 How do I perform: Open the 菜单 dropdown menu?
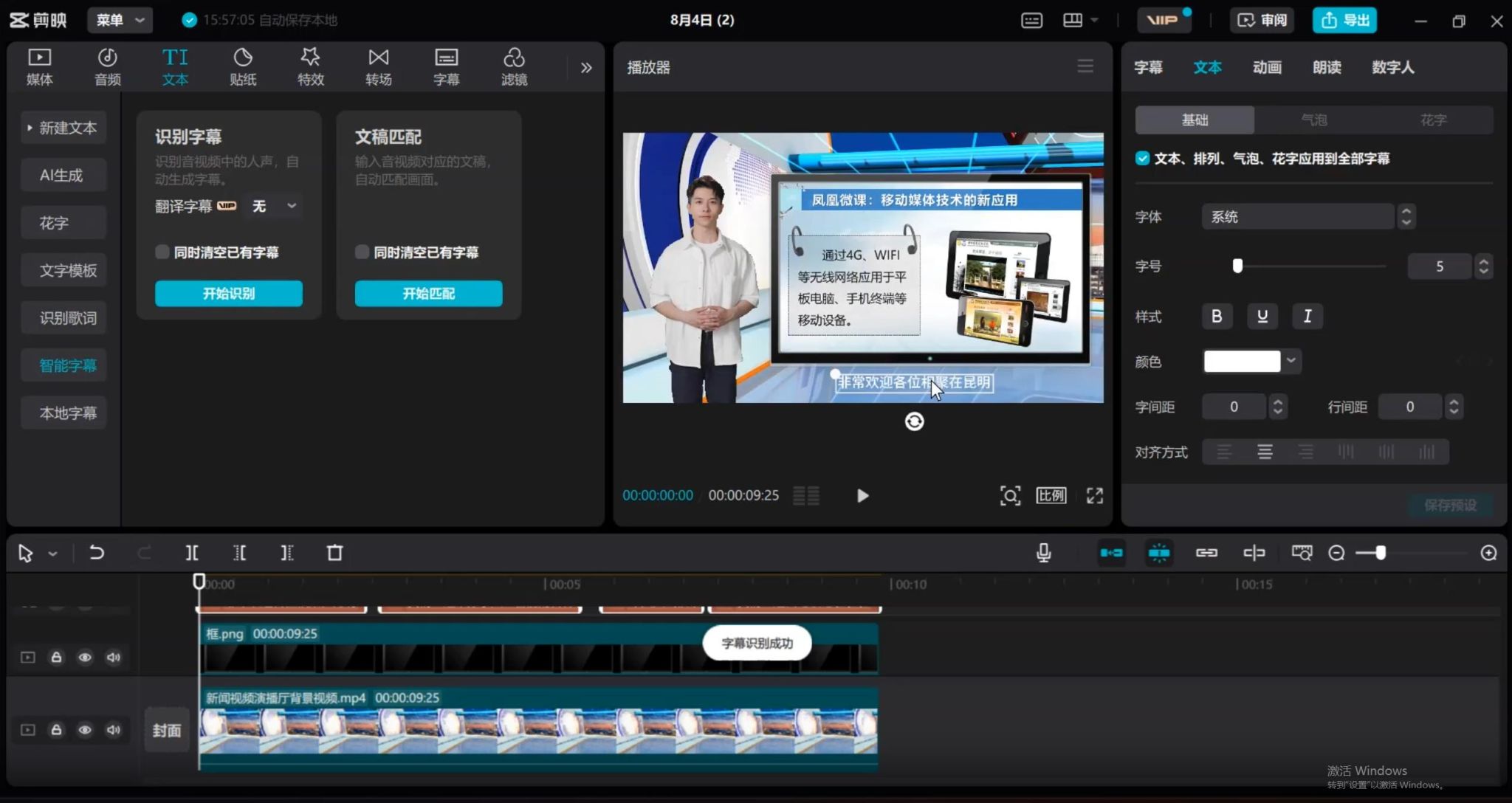click(120, 20)
